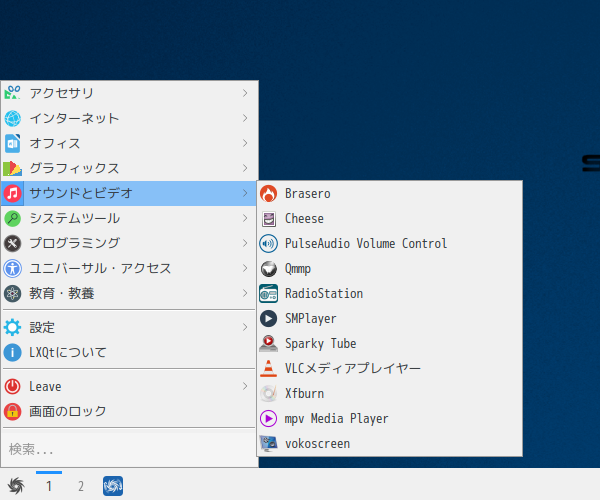The image size is (600, 500).
Task: Open the システムツール menu category
Action: pyautogui.click(x=129, y=218)
